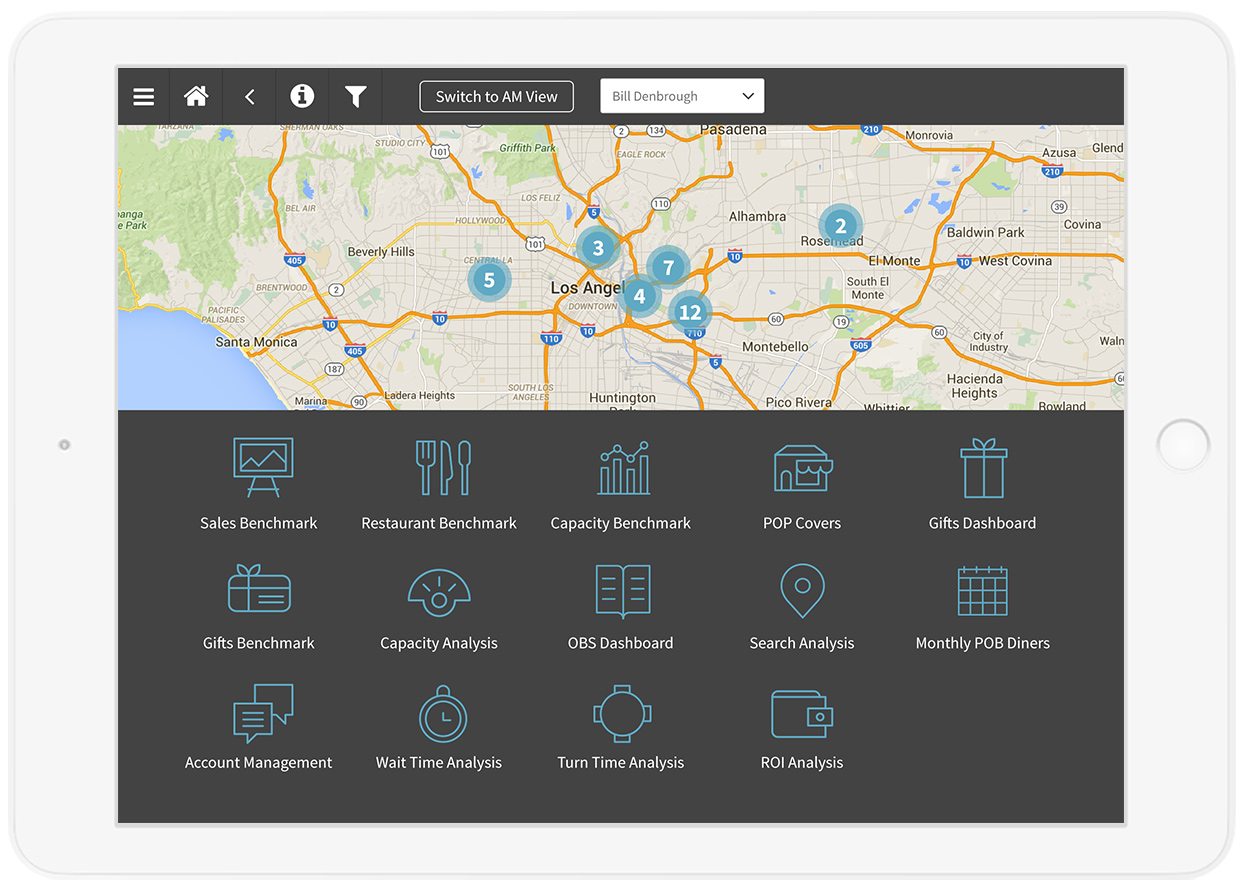This screenshot has height=894, width=1245.
Task: Open the Account Management chat icon
Action: click(263, 713)
